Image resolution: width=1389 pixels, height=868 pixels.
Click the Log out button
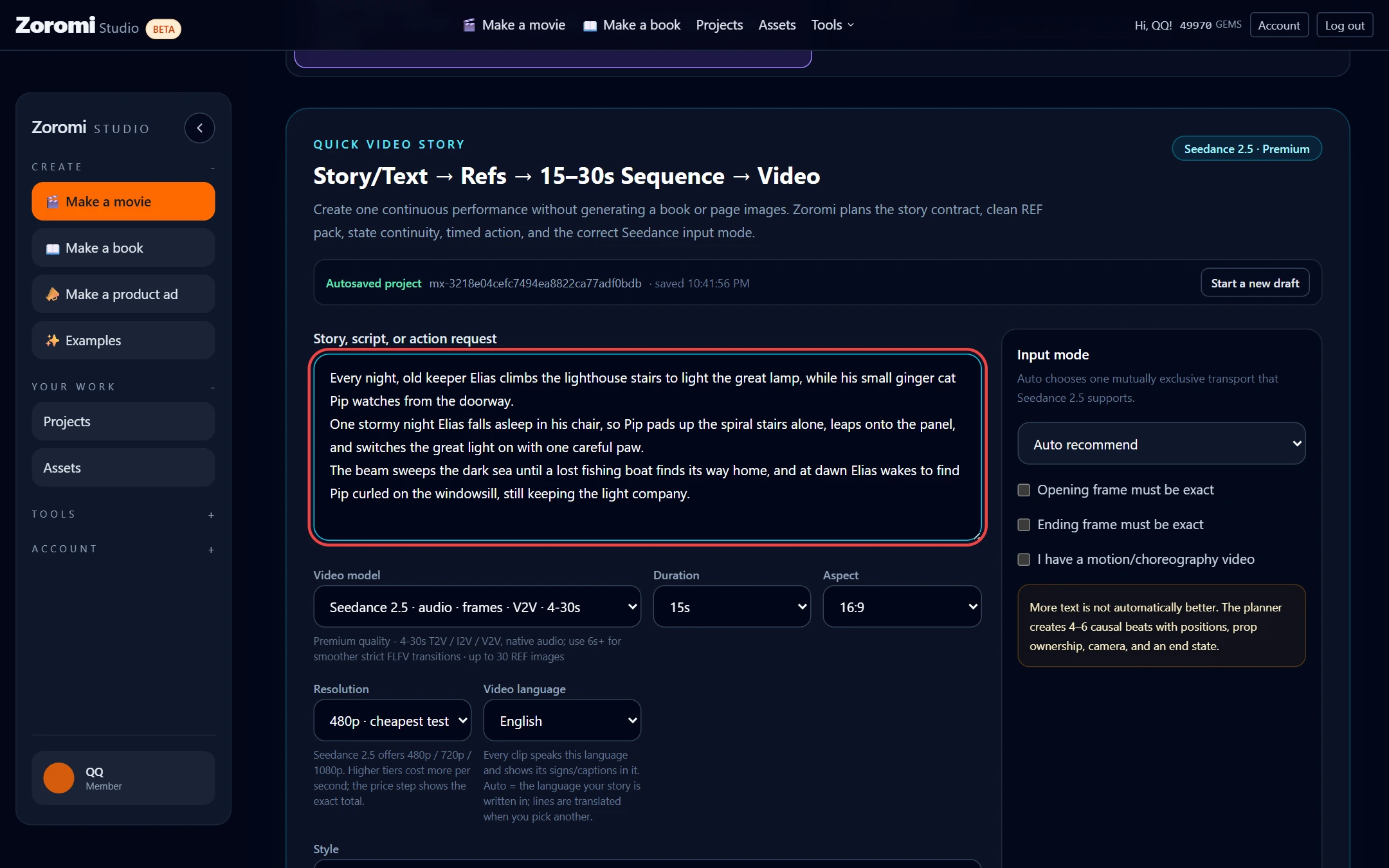[1345, 25]
